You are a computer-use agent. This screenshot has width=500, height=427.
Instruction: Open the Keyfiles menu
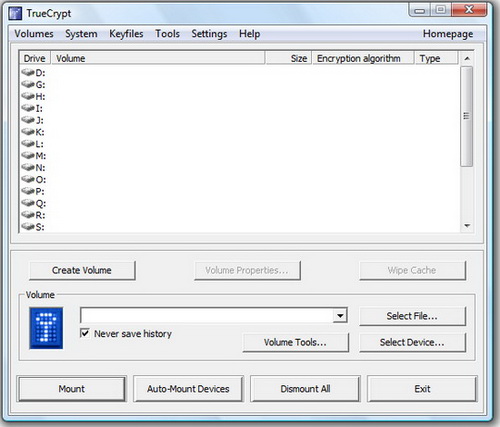pos(126,34)
